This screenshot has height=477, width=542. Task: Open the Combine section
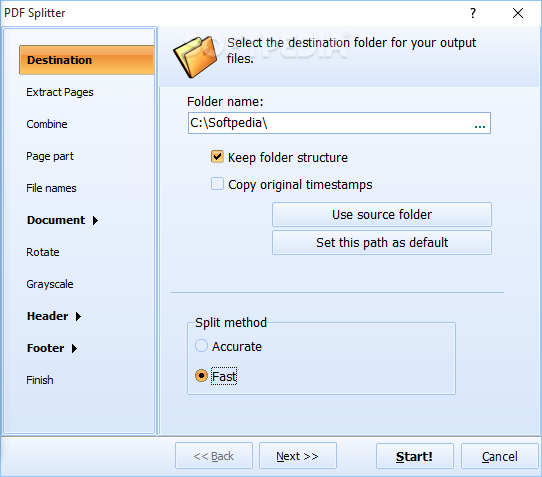[x=47, y=124]
